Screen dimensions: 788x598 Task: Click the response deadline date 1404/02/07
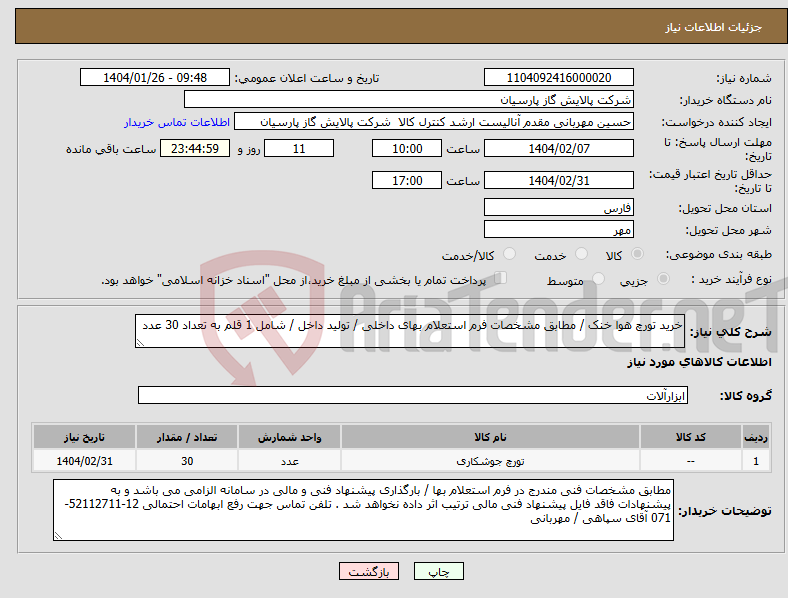558,148
